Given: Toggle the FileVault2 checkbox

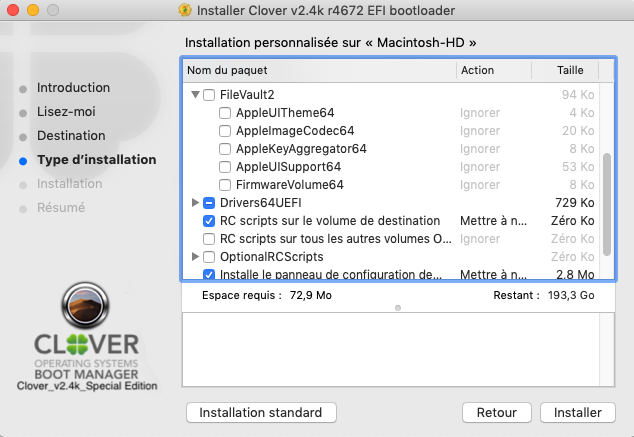Looking at the screenshot, I should 209,95.
